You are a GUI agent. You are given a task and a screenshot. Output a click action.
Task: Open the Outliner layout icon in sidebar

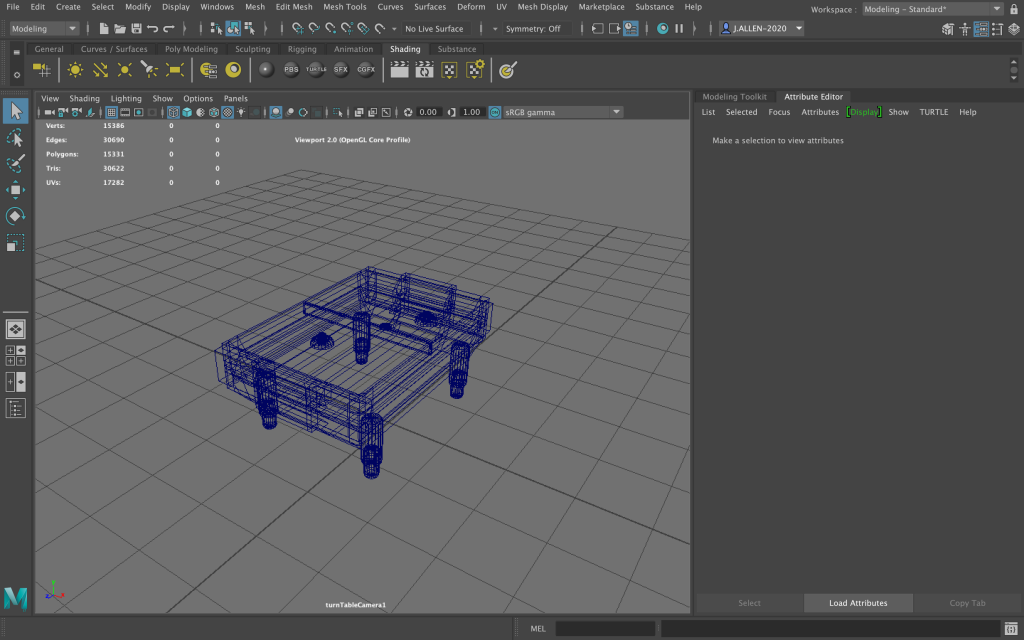[x=15, y=408]
